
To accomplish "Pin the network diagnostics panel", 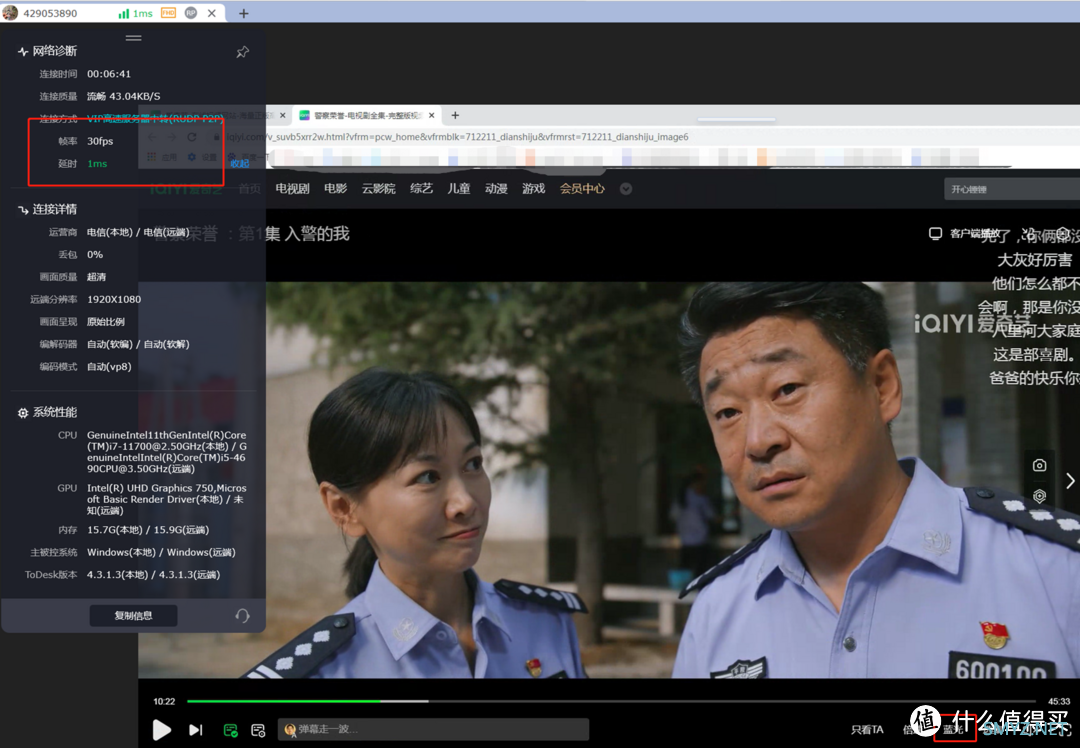I will click(242, 52).
